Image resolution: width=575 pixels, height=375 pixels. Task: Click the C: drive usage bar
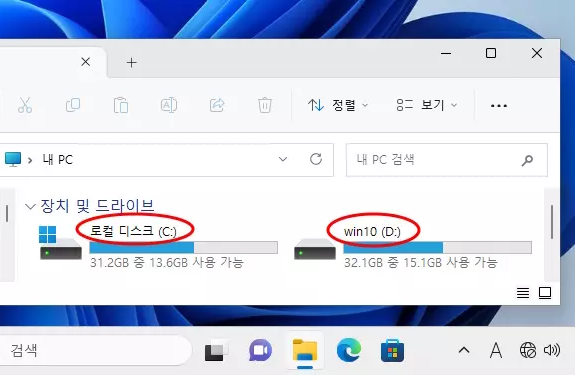[x=183, y=247]
